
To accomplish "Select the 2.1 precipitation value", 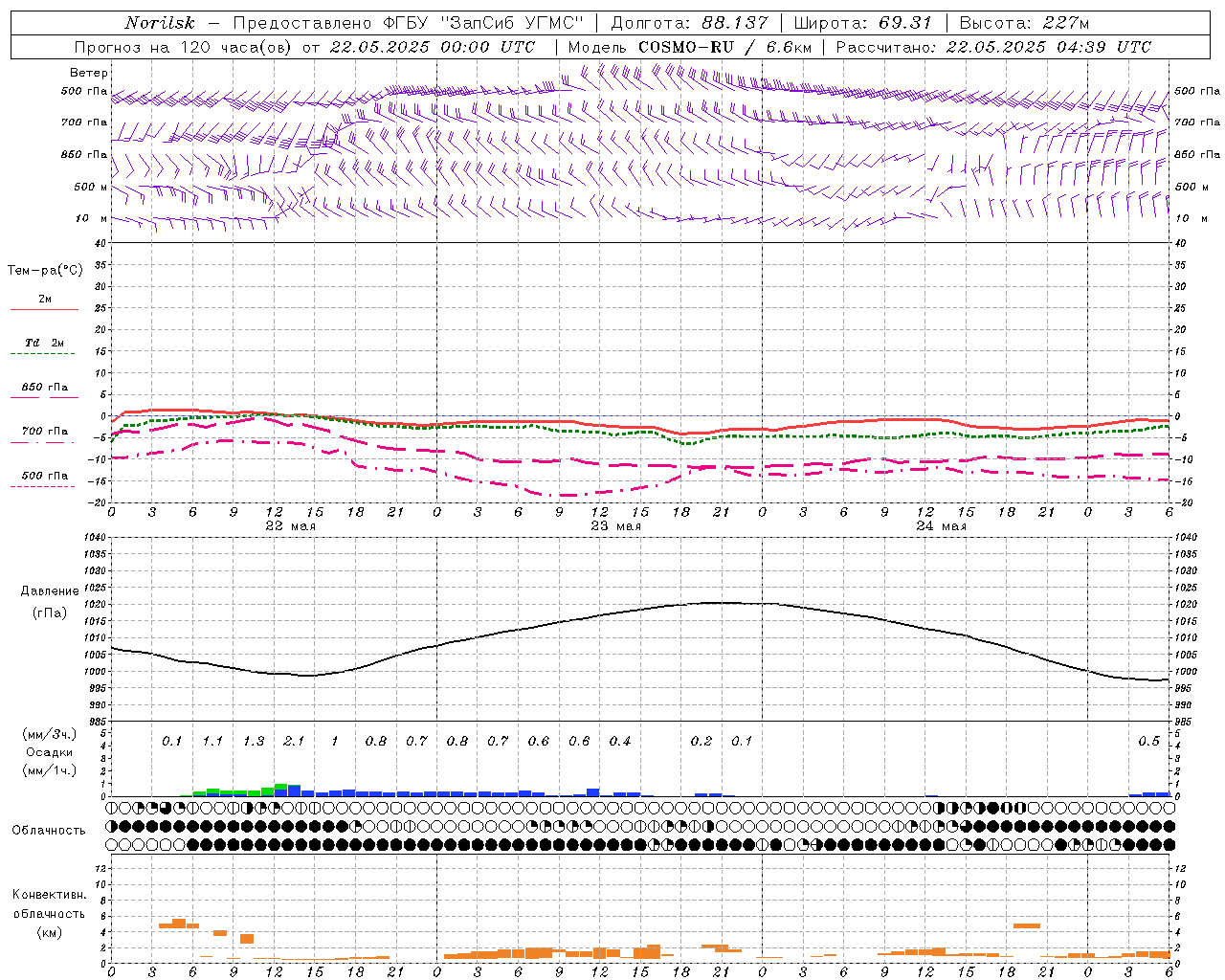I will click(x=294, y=742).
